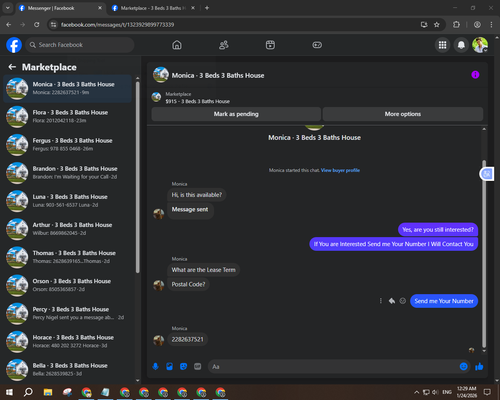Open the account profile picture menu

click(x=480, y=45)
